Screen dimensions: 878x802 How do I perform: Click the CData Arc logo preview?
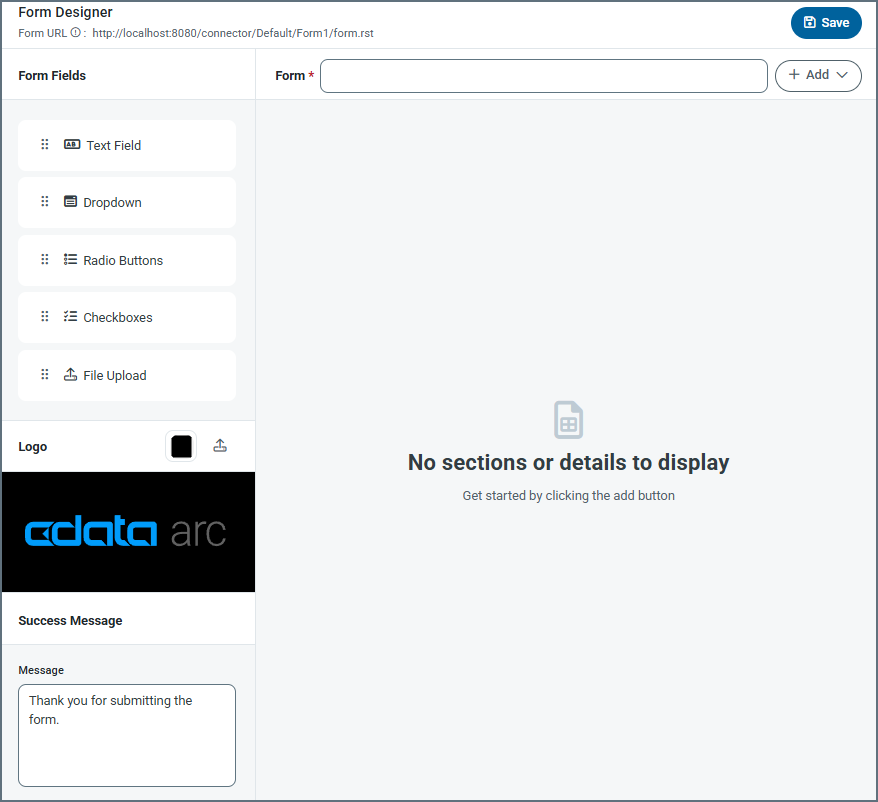[x=127, y=532]
